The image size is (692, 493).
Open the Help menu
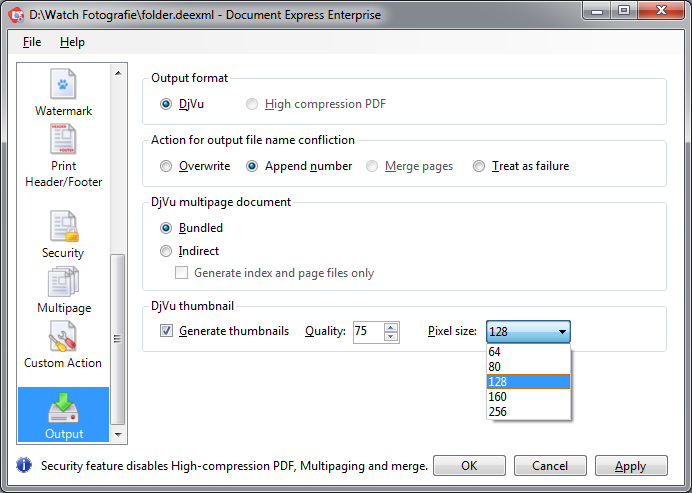[x=72, y=42]
